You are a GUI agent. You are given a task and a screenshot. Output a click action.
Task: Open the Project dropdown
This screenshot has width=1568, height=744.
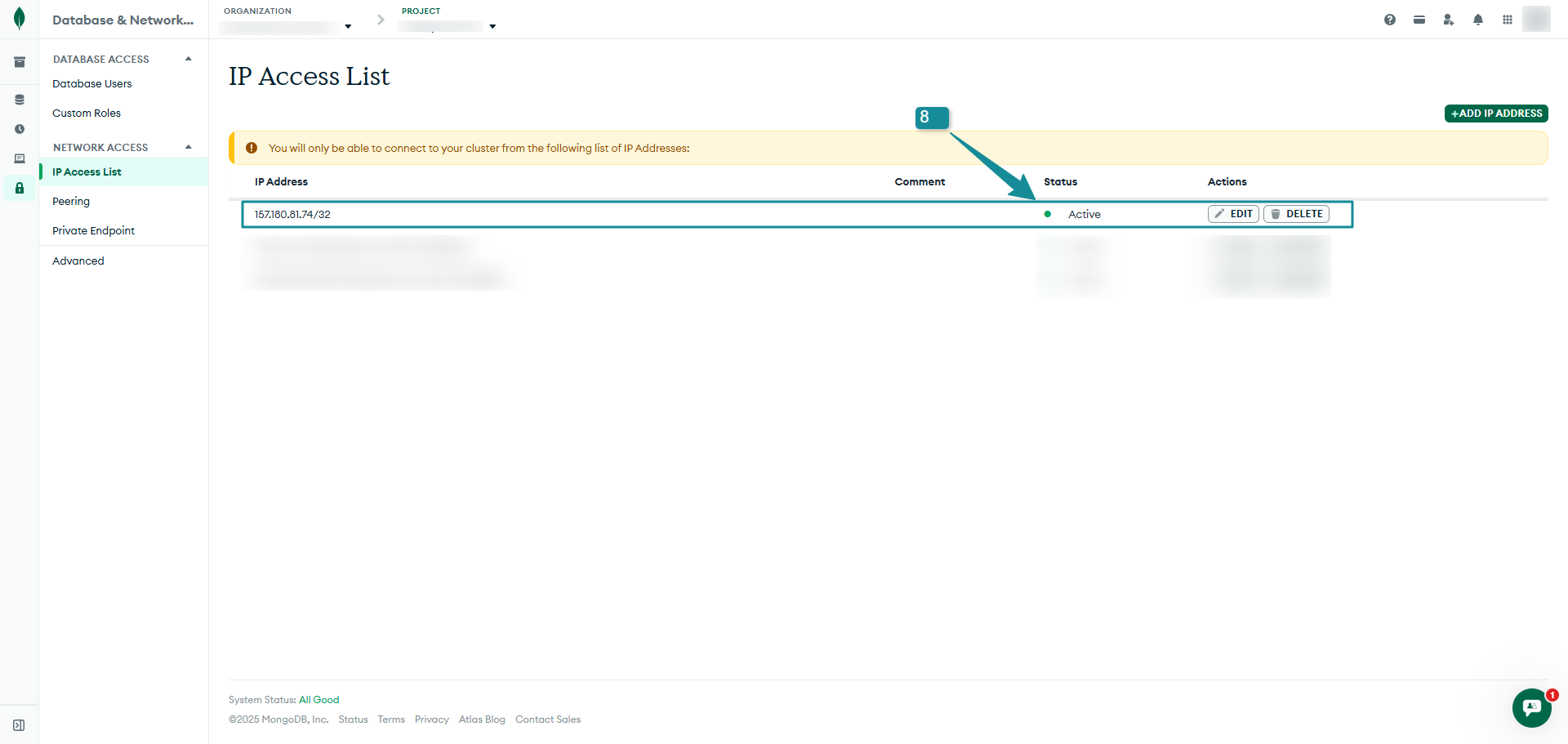click(x=492, y=27)
